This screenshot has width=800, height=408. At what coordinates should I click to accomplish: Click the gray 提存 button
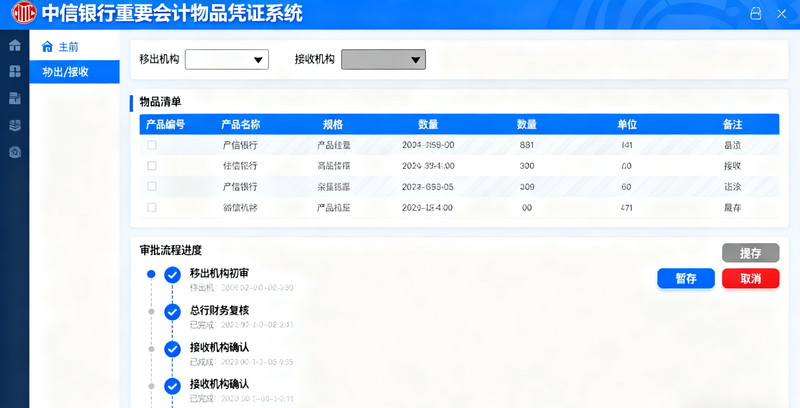(x=751, y=253)
